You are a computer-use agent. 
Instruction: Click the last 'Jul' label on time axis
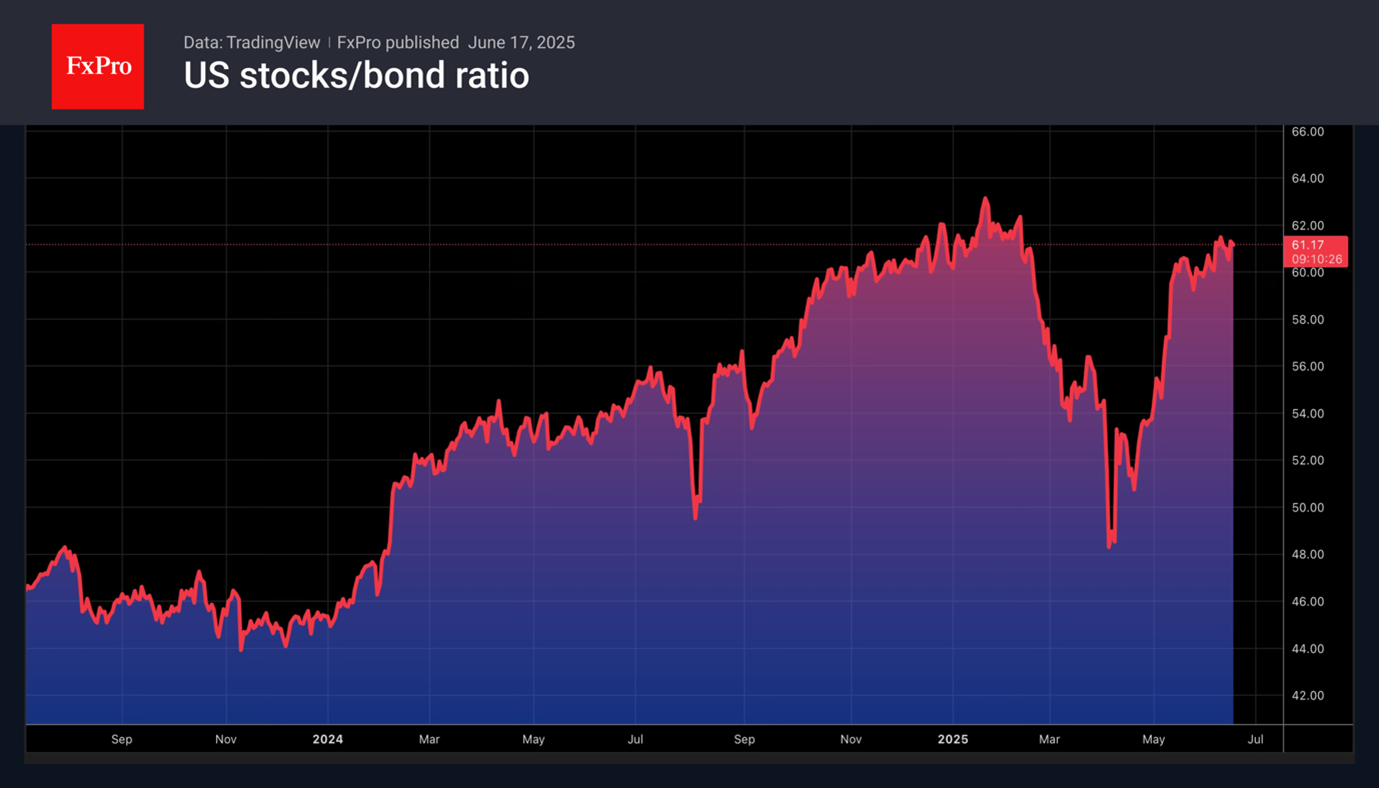pos(1256,739)
